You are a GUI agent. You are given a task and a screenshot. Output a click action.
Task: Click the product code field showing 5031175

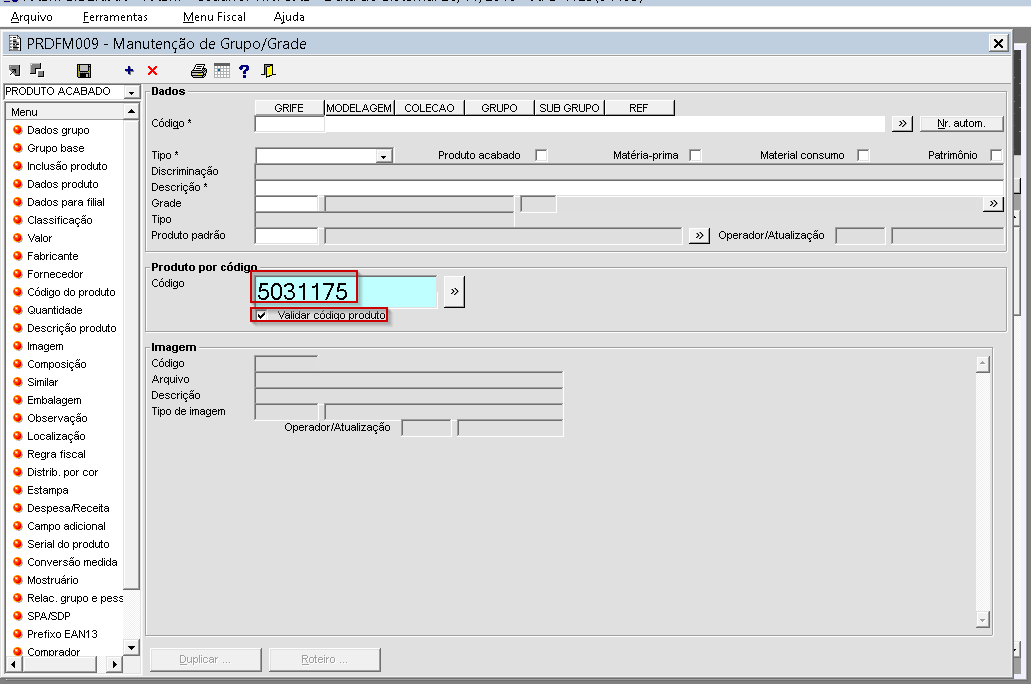[346, 291]
